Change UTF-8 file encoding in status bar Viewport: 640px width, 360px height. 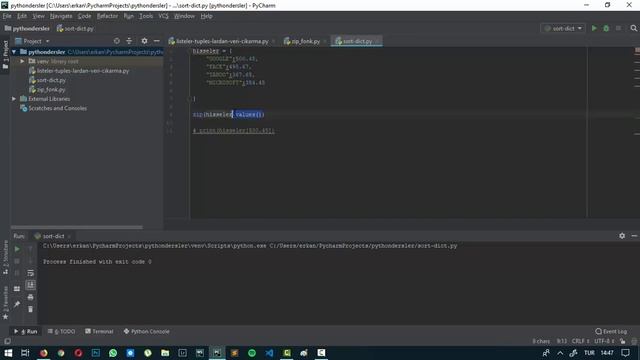click(x=604, y=341)
